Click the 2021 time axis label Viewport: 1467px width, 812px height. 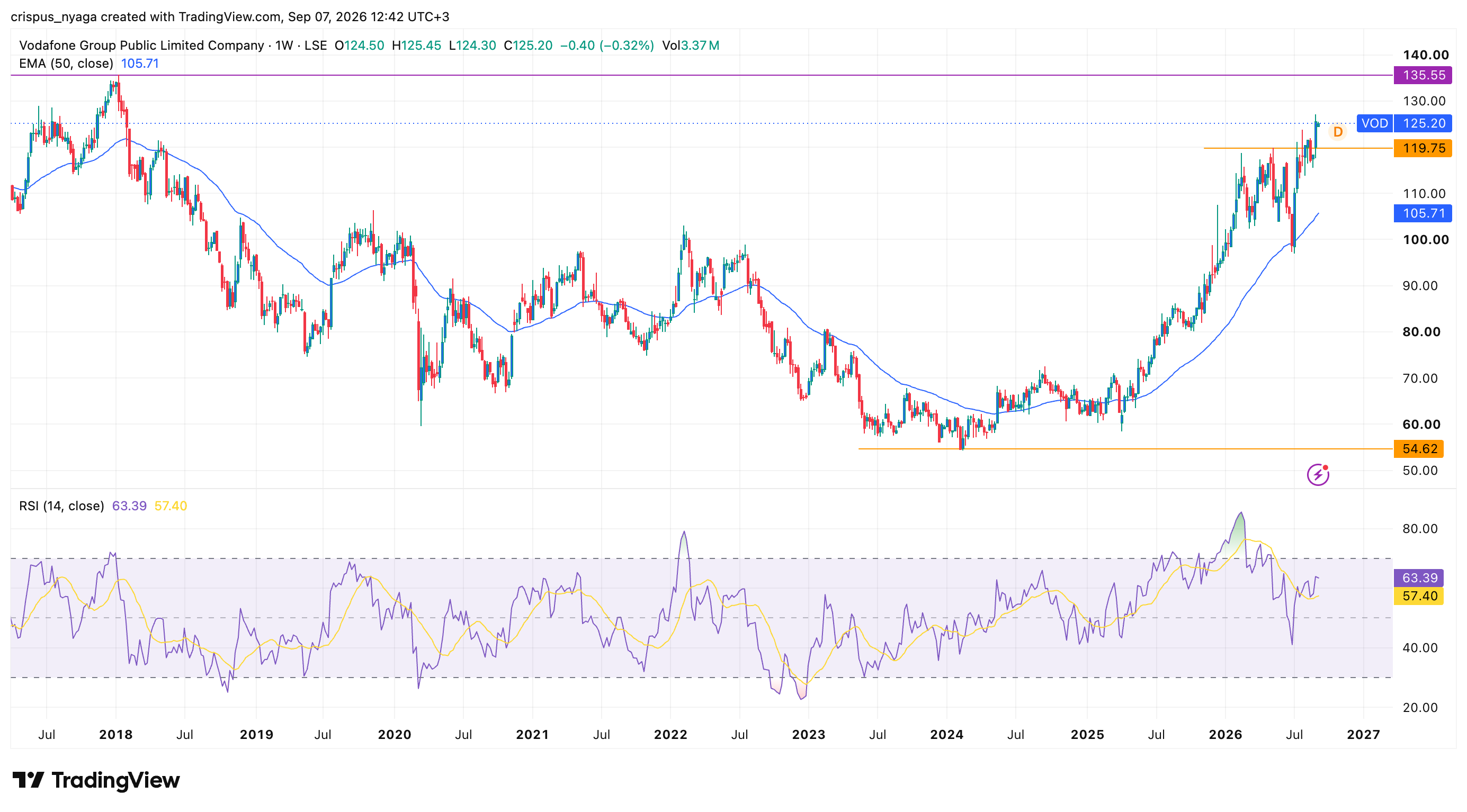coord(532,735)
